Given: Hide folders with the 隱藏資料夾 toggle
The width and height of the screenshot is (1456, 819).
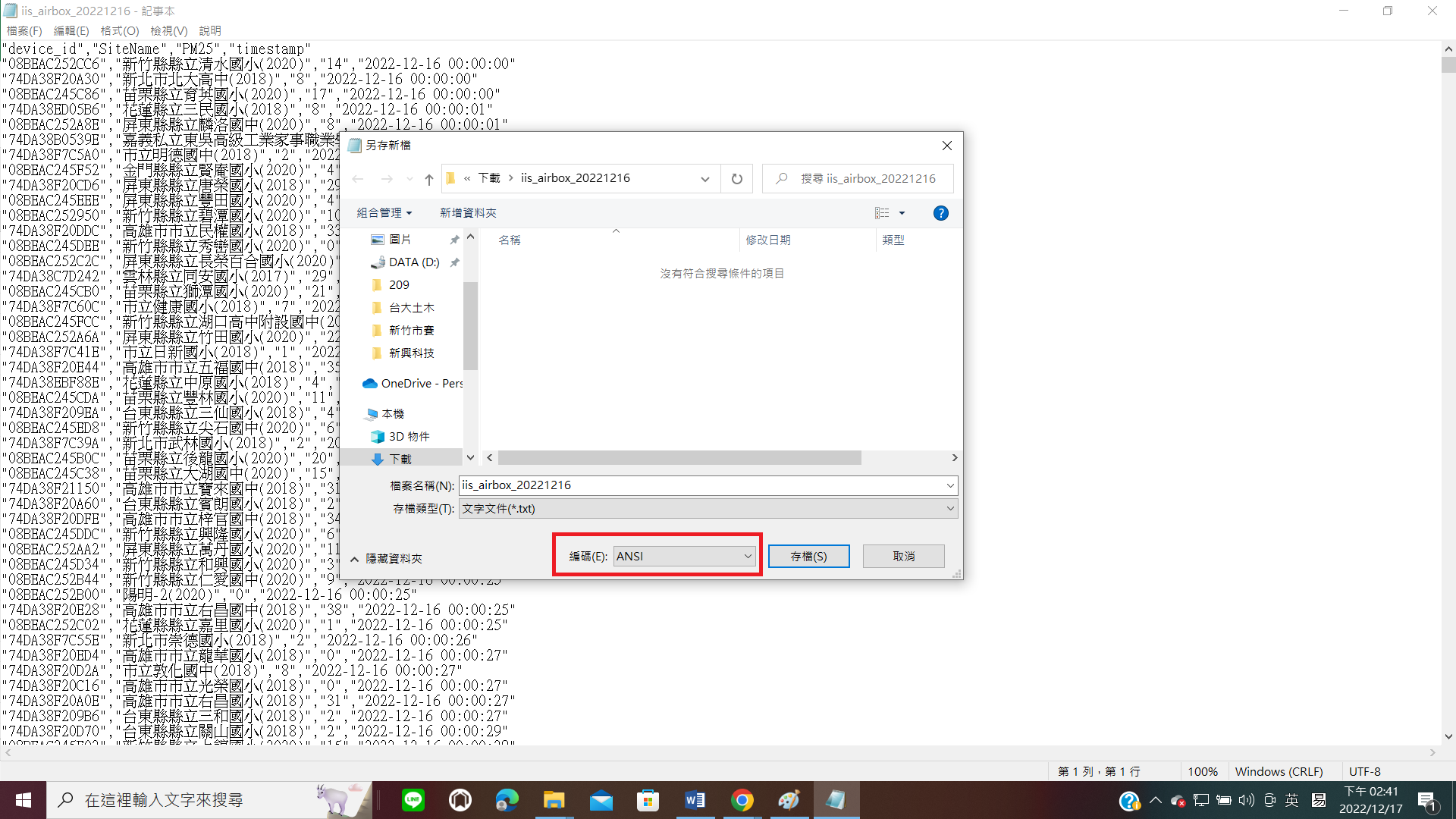Looking at the screenshot, I should (x=386, y=559).
